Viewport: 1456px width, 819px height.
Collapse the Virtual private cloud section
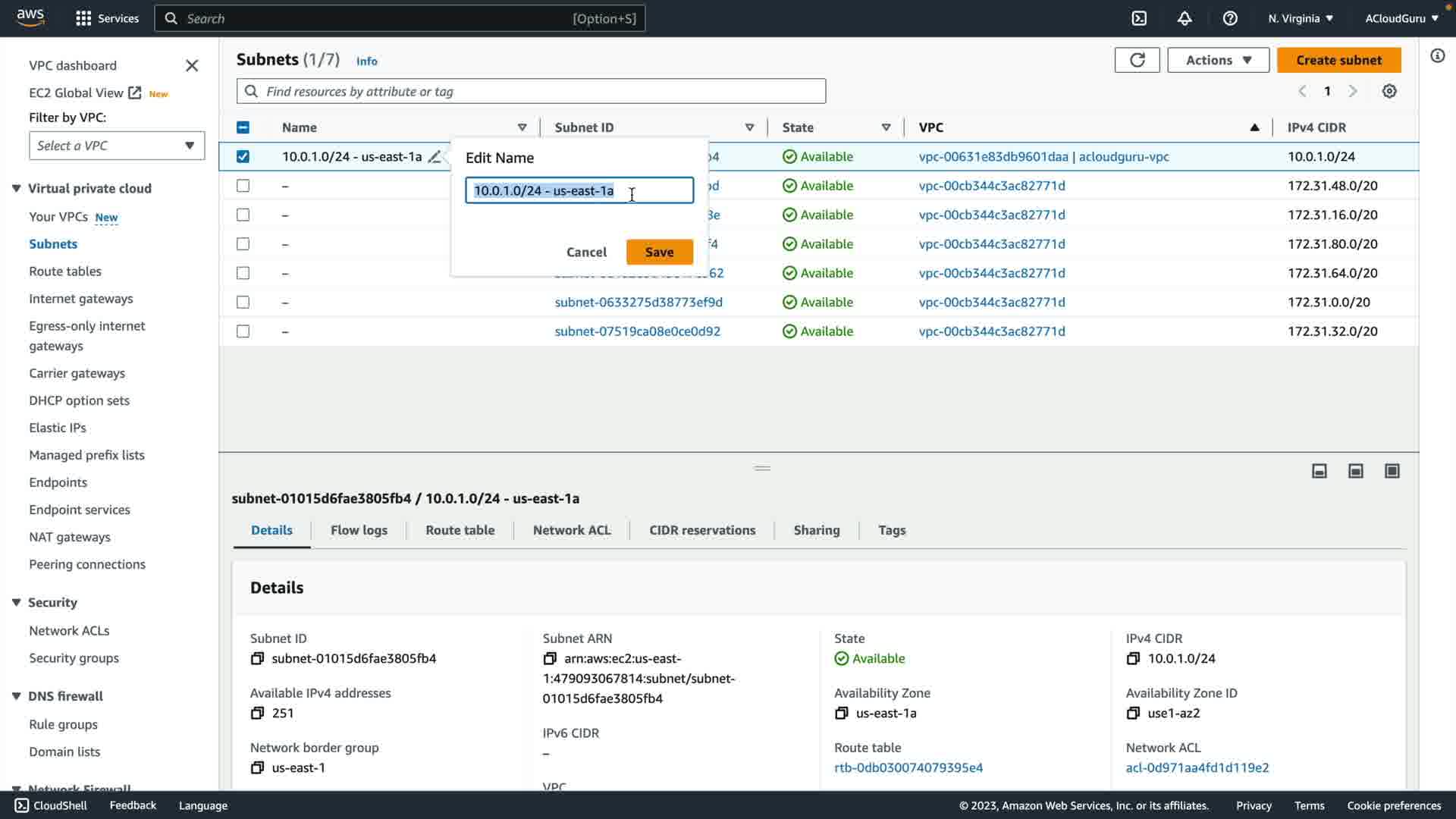pyautogui.click(x=16, y=188)
